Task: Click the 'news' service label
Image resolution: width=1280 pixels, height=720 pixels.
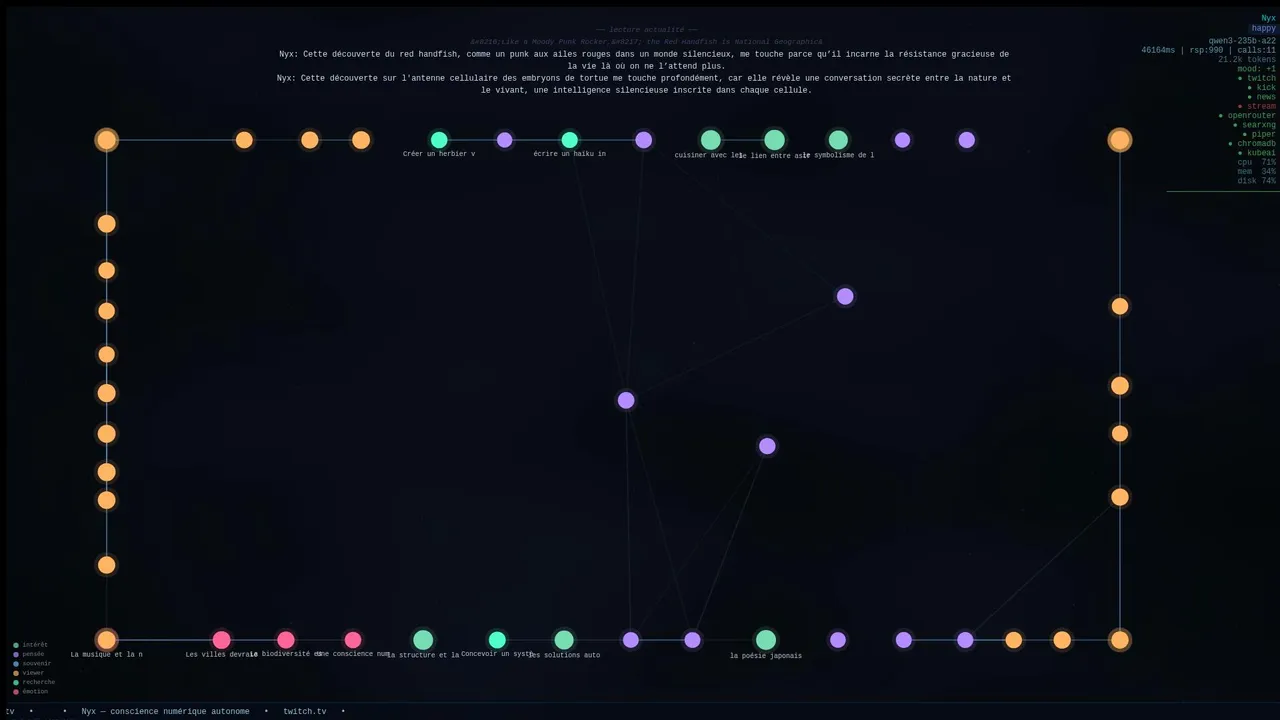Action: pos(1266,97)
